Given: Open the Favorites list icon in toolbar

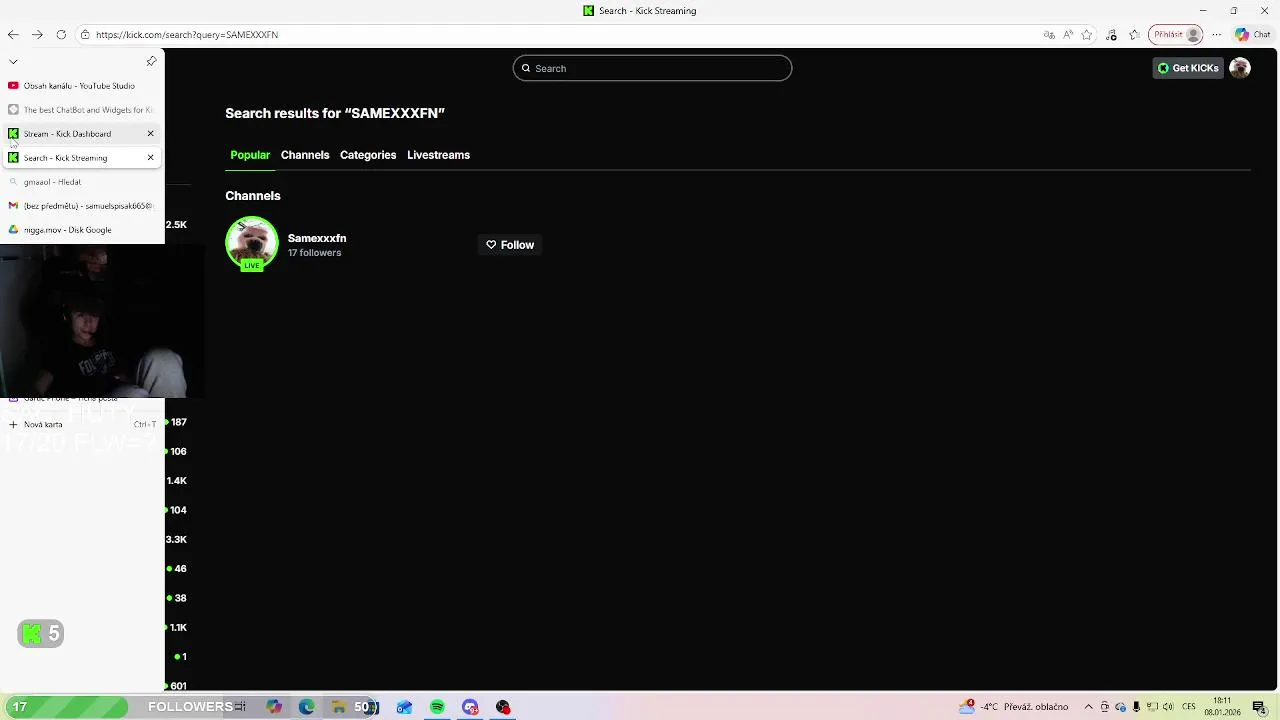Looking at the screenshot, I should coord(1134,34).
